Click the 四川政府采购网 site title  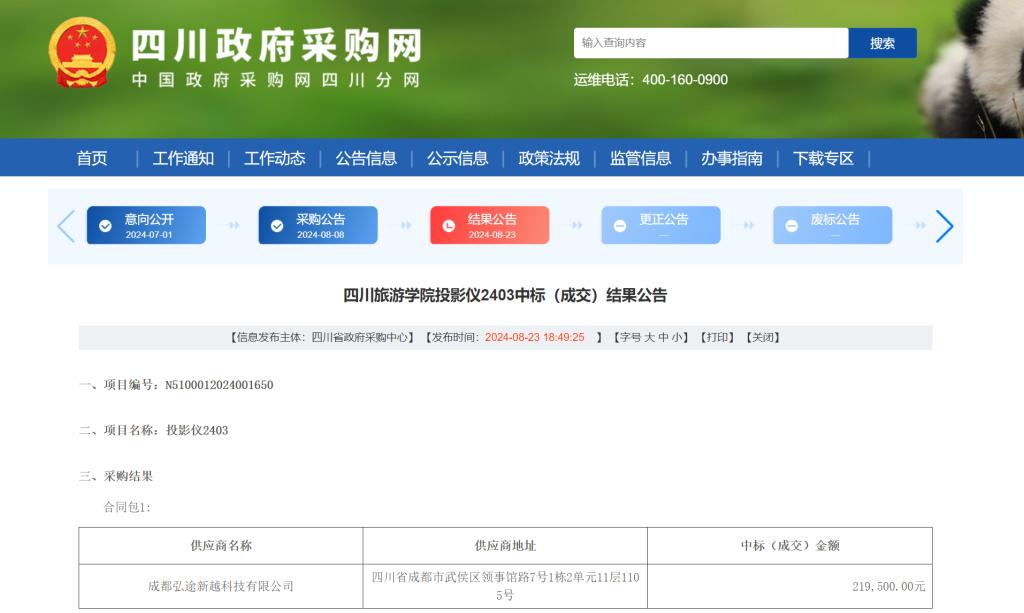coord(277,45)
